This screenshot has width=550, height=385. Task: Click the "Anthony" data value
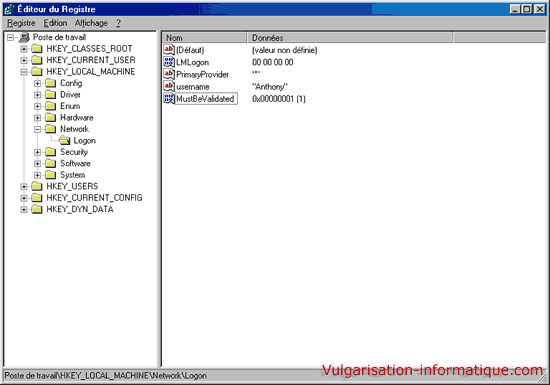[270, 87]
